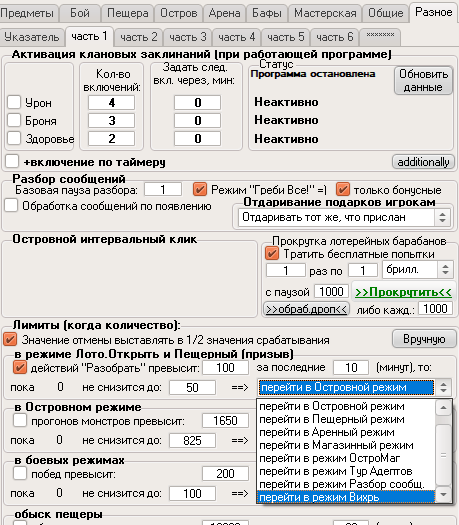Viewport: 459px width, 525px height.
Task: Switch to the часть 2 sub-tab
Action: click(139, 37)
